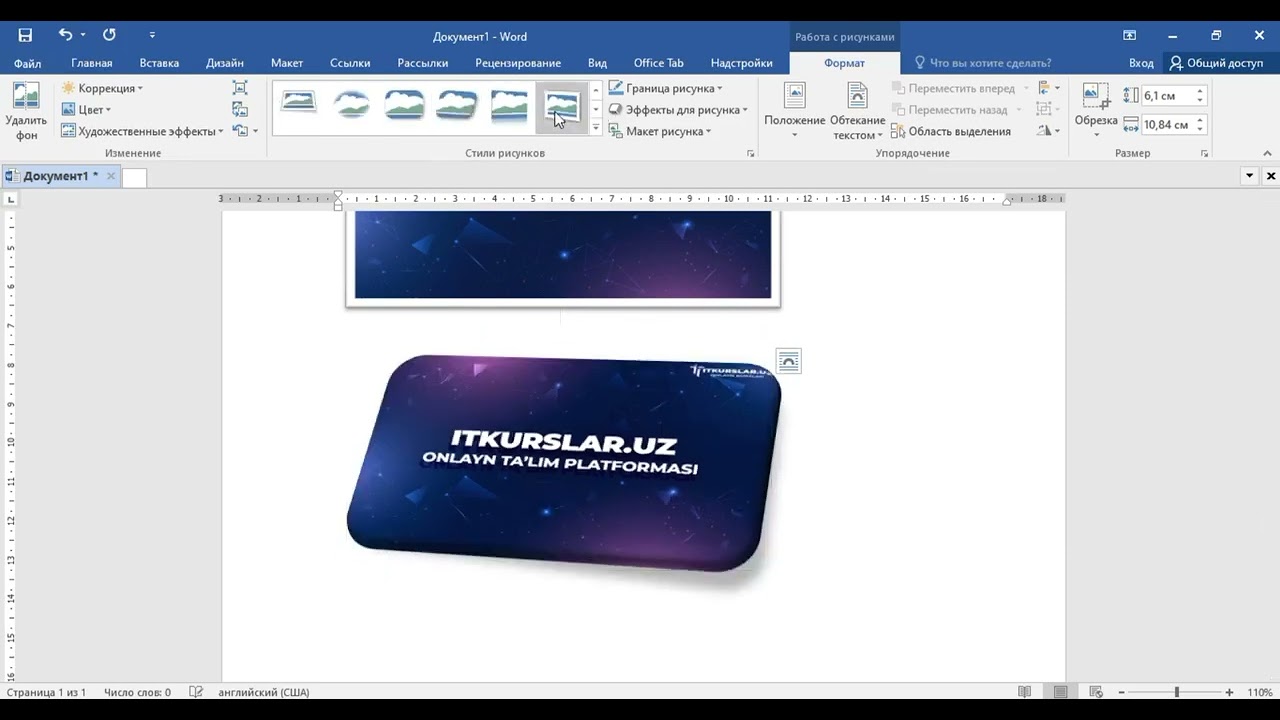Switch to the Главная tab
This screenshot has width=1280, height=720.
(x=92, y=63)
